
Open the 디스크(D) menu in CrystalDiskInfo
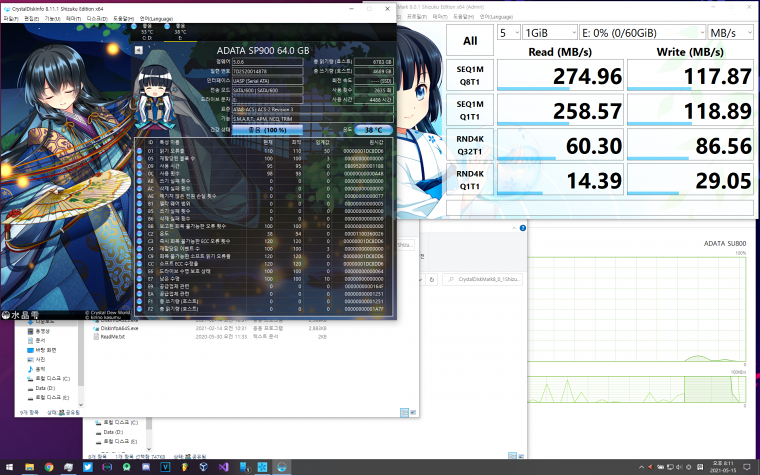(97, 18)
